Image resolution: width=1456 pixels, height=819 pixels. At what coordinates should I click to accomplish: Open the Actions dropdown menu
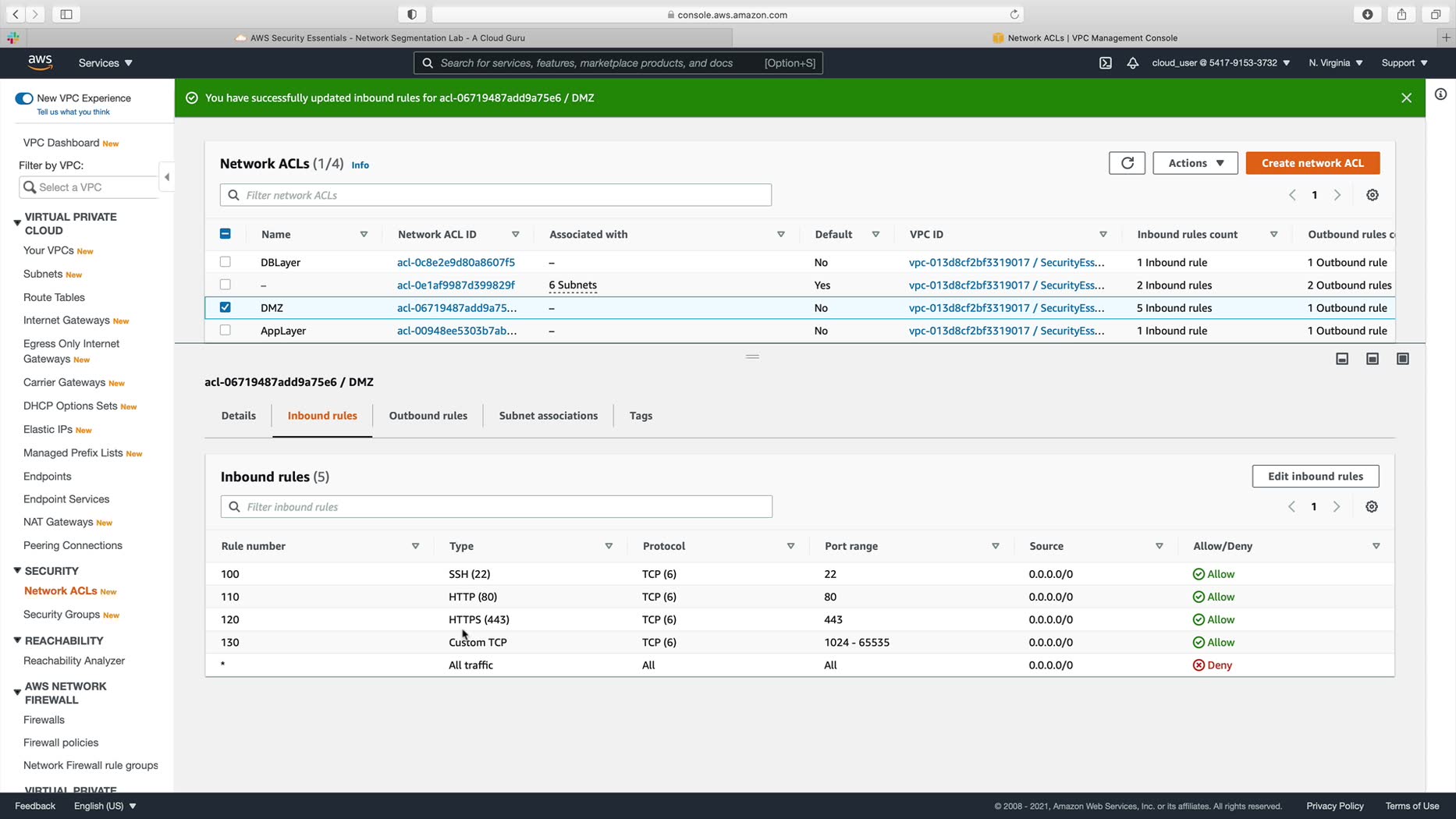(x=1195, y=163)
